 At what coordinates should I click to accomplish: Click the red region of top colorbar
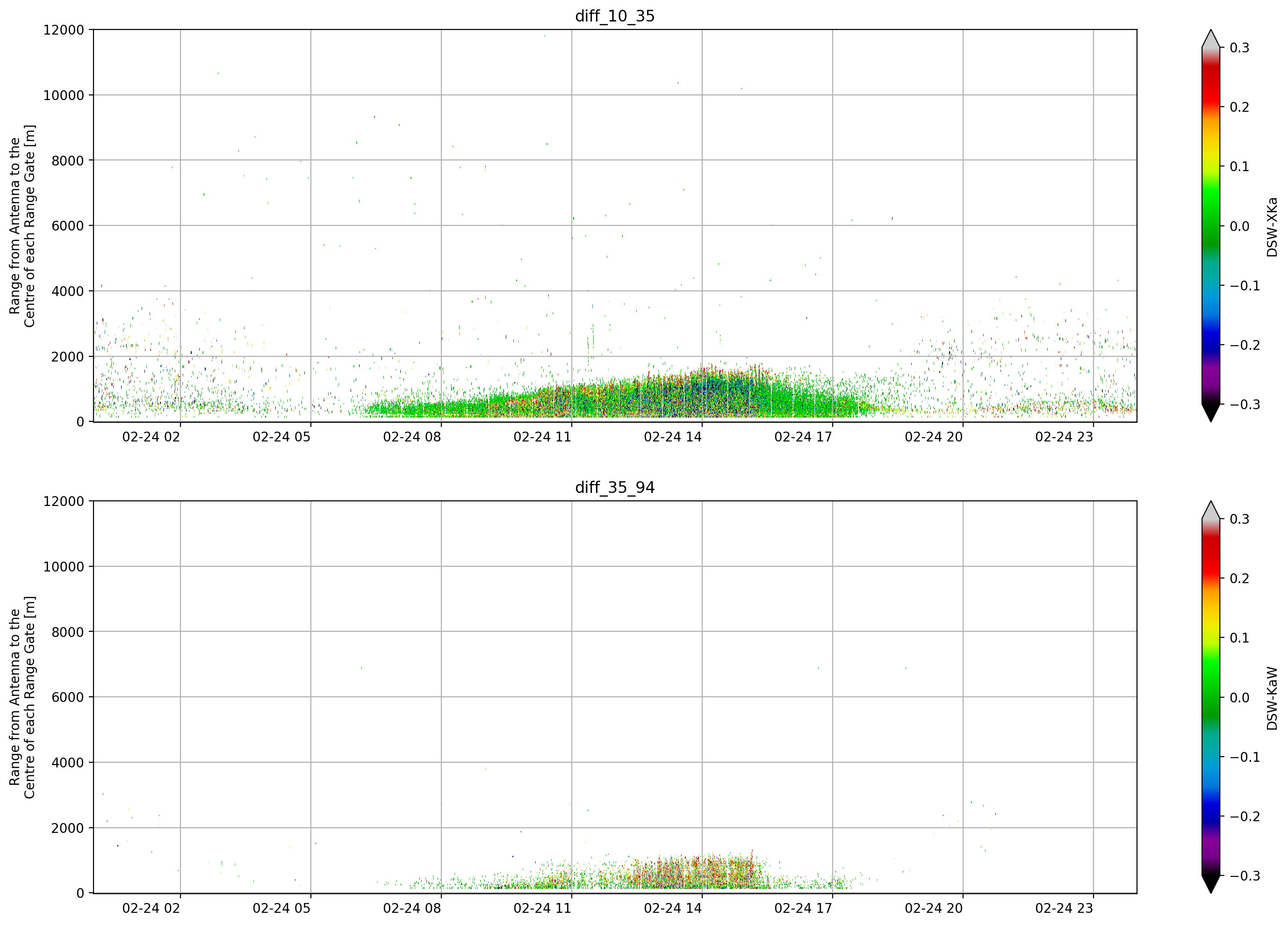[1211, 85]
